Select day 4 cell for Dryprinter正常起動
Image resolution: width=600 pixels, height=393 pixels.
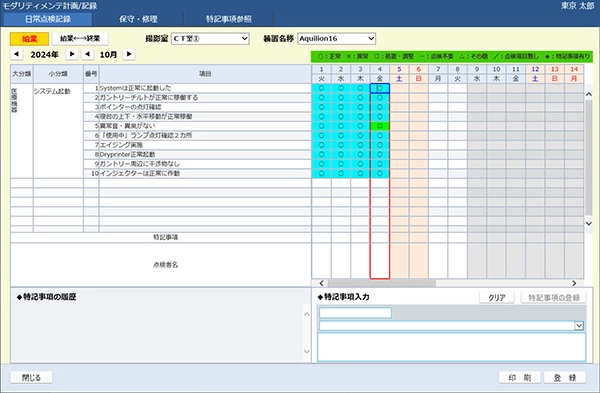380,155
